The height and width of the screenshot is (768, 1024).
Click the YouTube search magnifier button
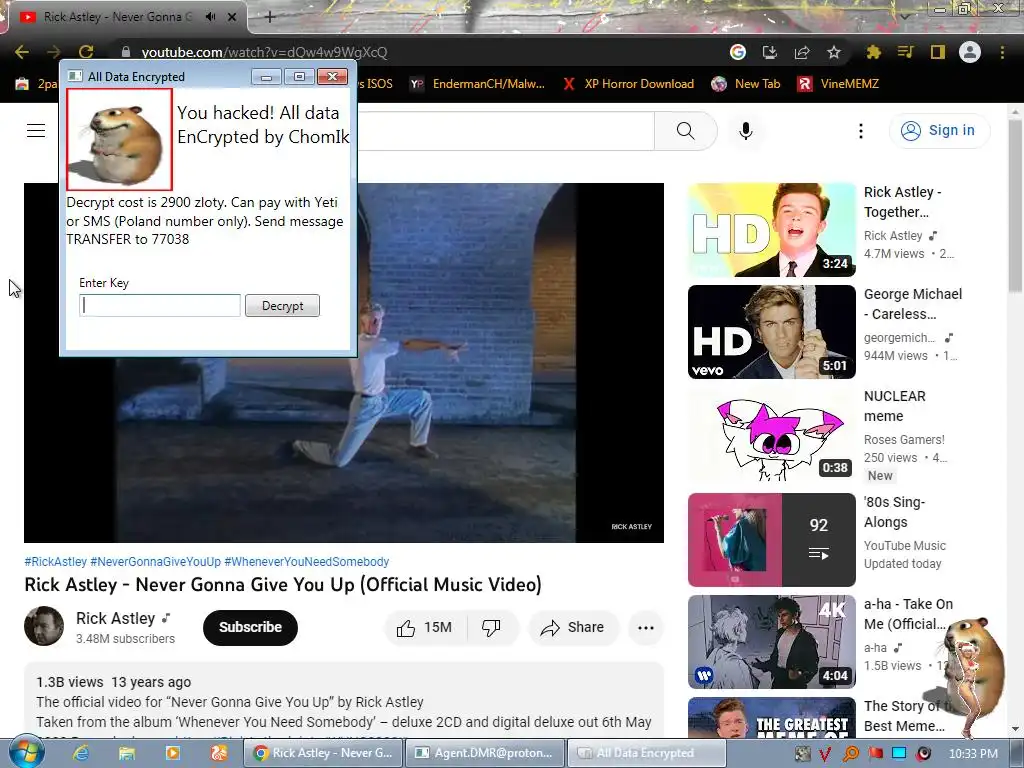[x=686, y=131]
